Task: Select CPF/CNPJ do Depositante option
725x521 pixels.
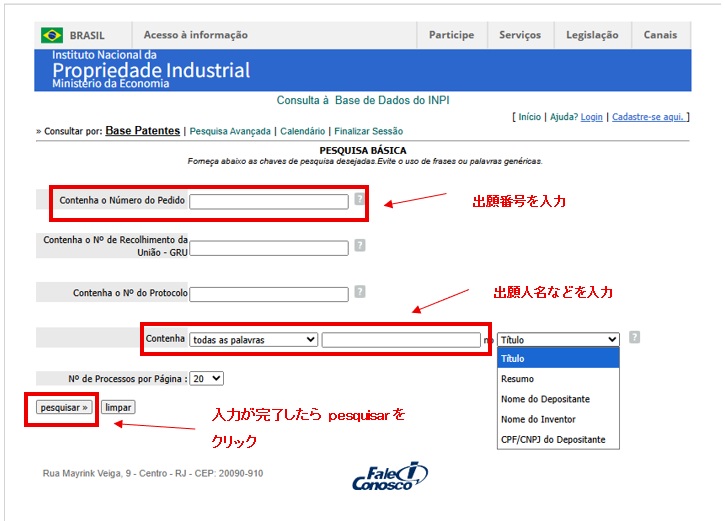Action: point(558,440)
